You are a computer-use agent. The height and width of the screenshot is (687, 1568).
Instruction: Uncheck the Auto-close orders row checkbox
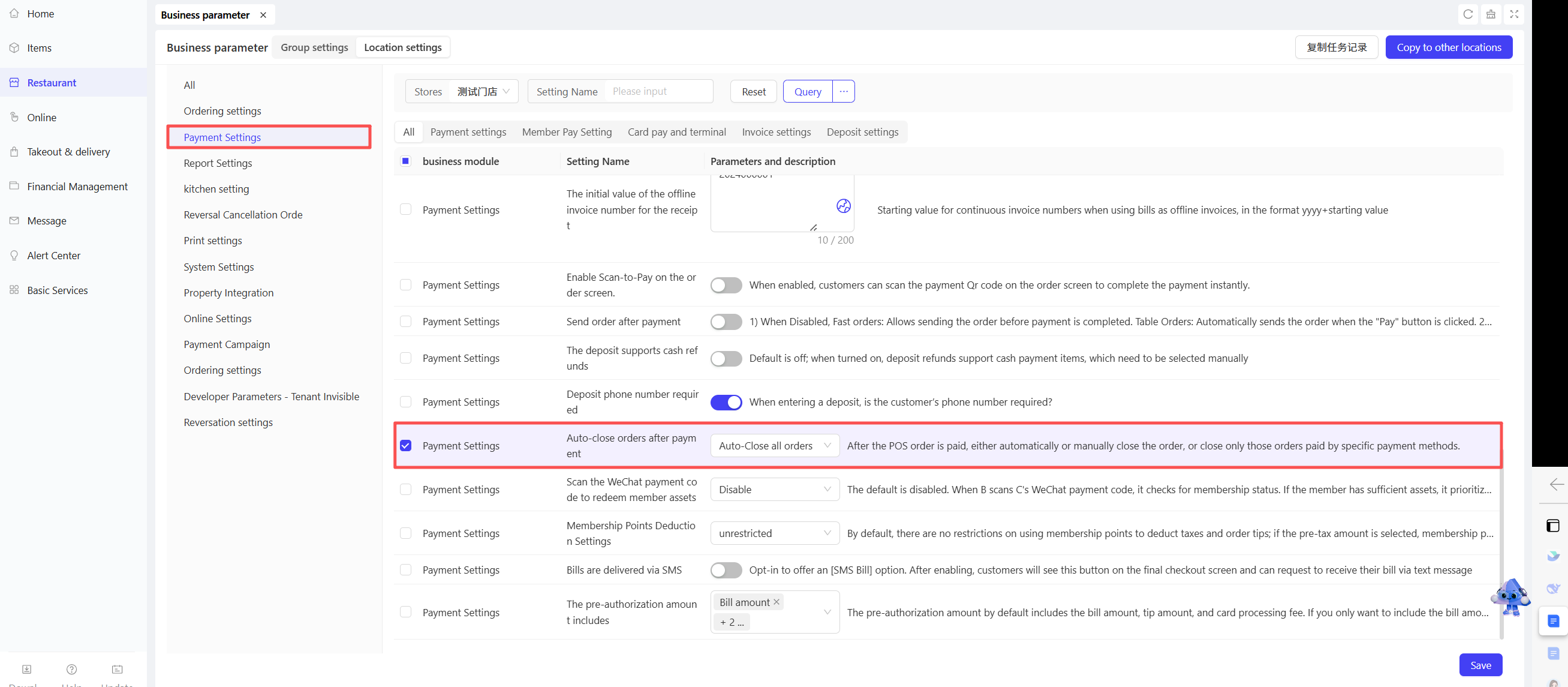click(x=405, y=445)
